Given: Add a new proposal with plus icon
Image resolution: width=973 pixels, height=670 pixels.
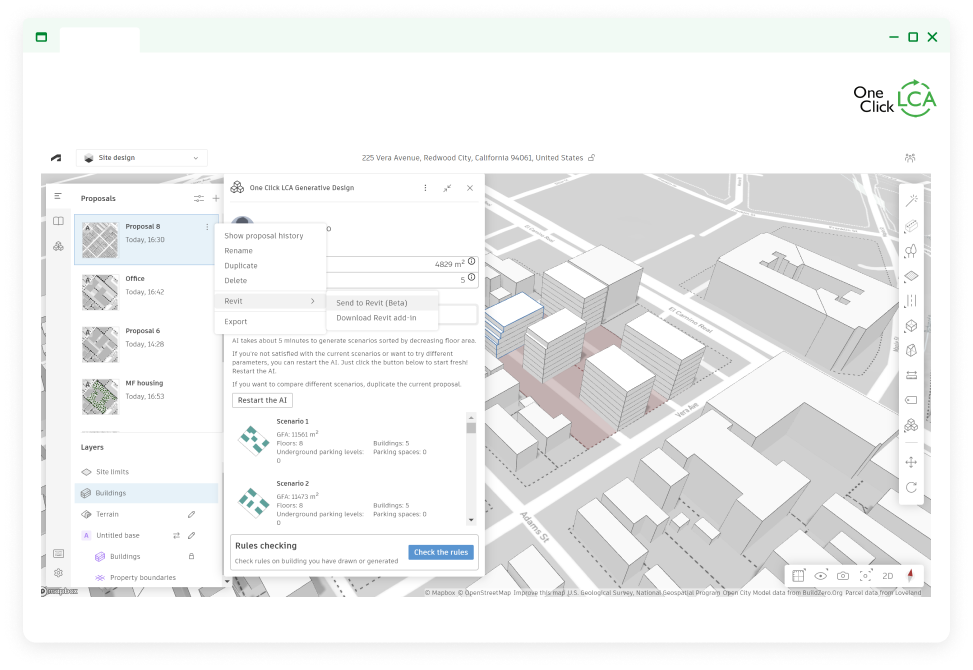Looking at the screenshot, I should 216,199.
